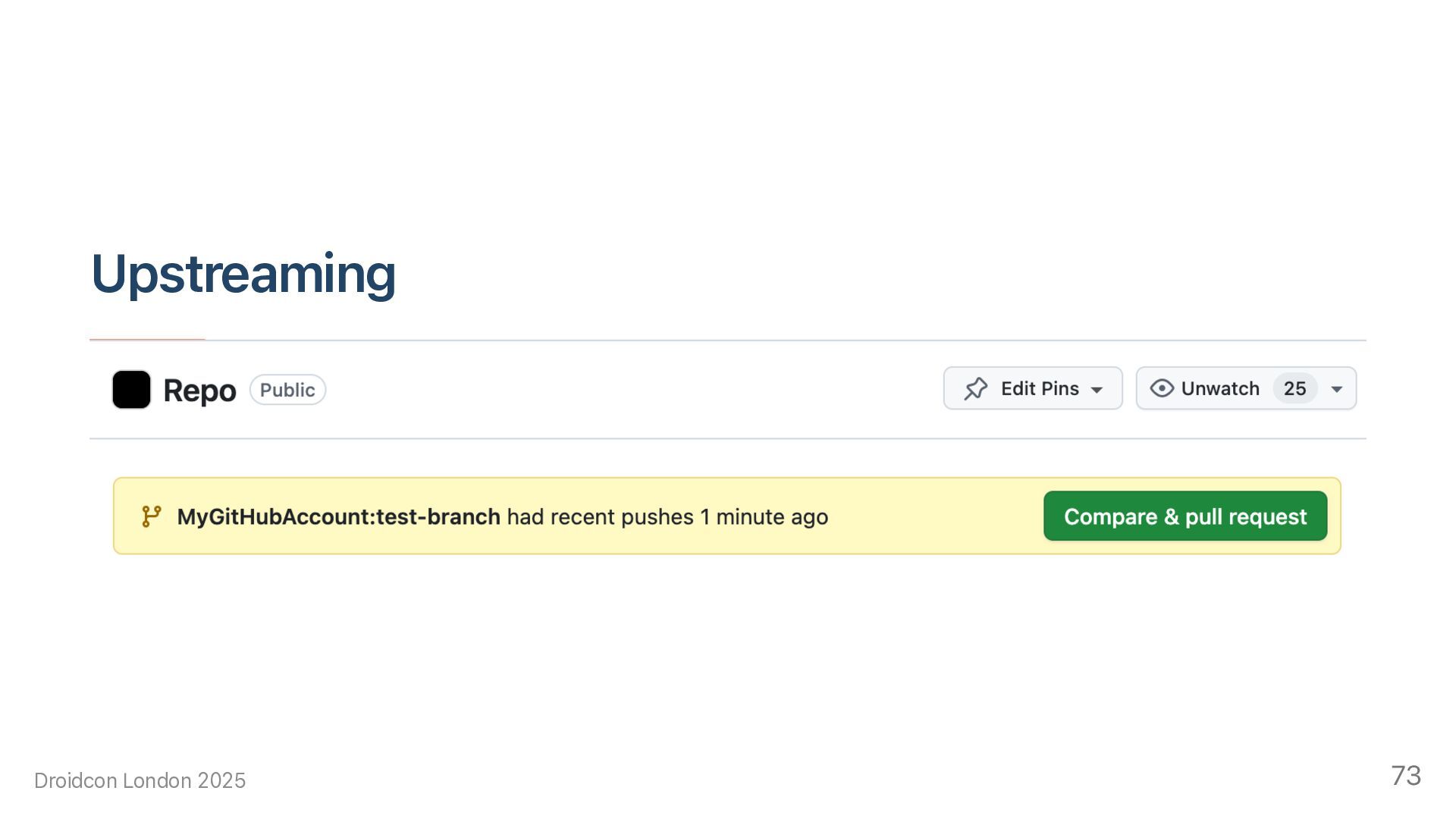Click the watcher count badge showing 25
Image resolution: width=1456 pixels, height=819 pixels.
click(1294, 389)
